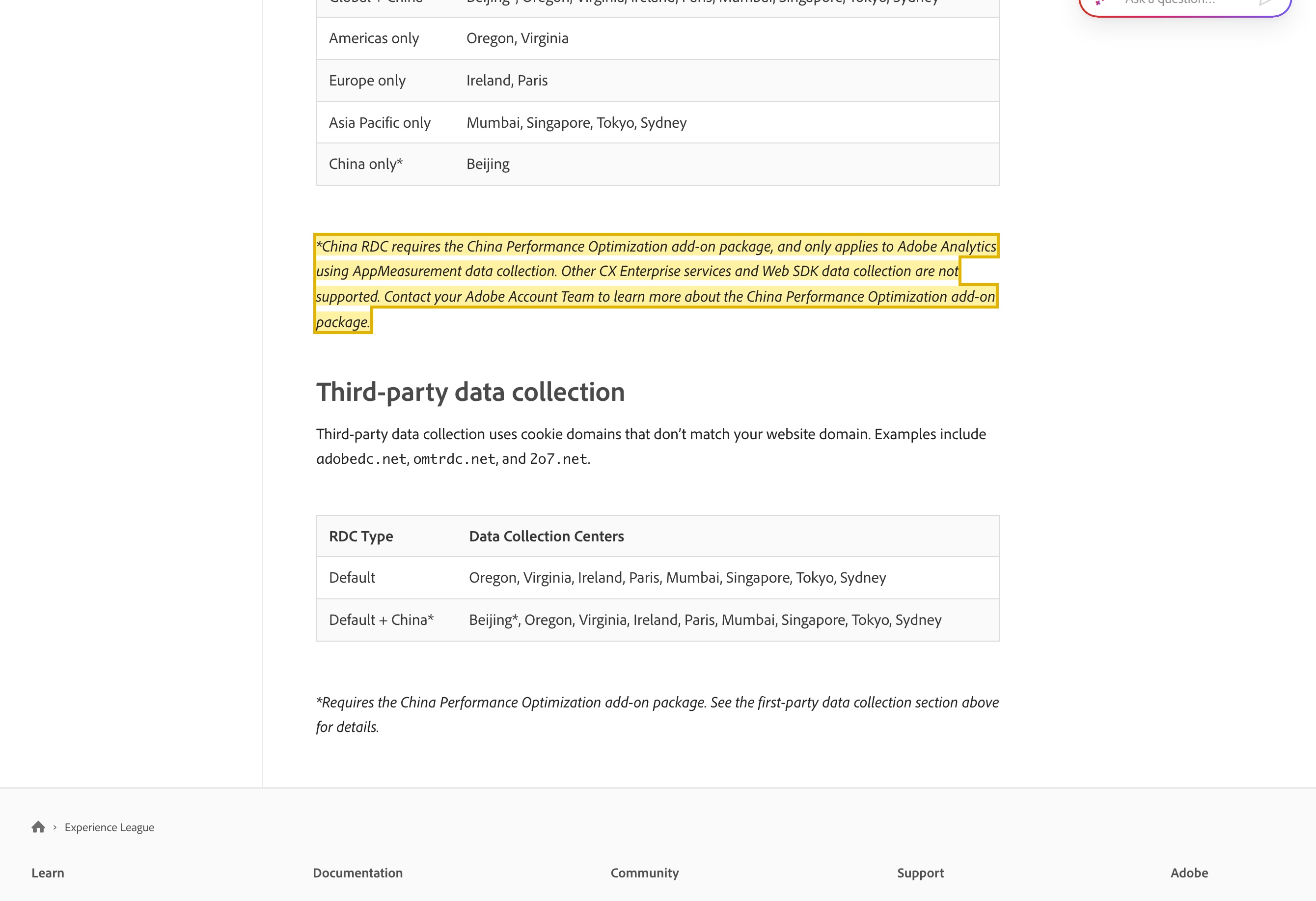Click the Adobe footer heading
The width and height of the screenshot is (1316, 901).
tap(1189, 873)
